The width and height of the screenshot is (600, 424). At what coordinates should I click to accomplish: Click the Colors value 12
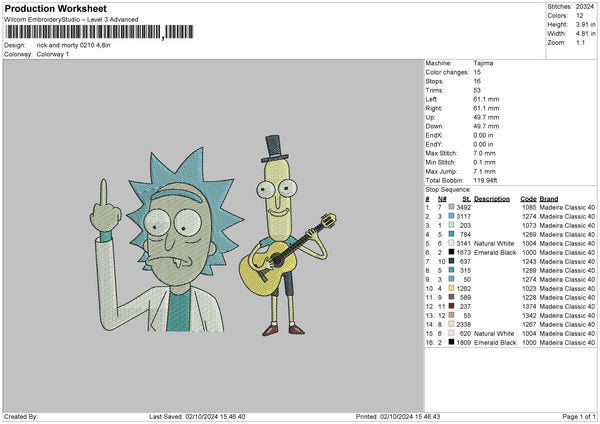pos(580,16)
